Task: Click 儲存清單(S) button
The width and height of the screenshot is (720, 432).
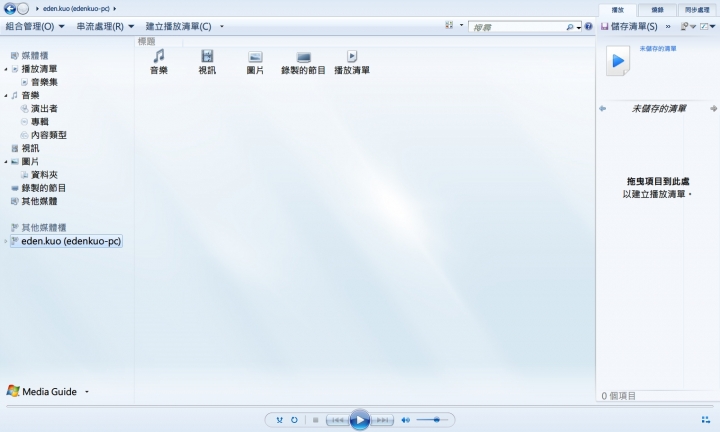Action: click(x=629, y=27)
